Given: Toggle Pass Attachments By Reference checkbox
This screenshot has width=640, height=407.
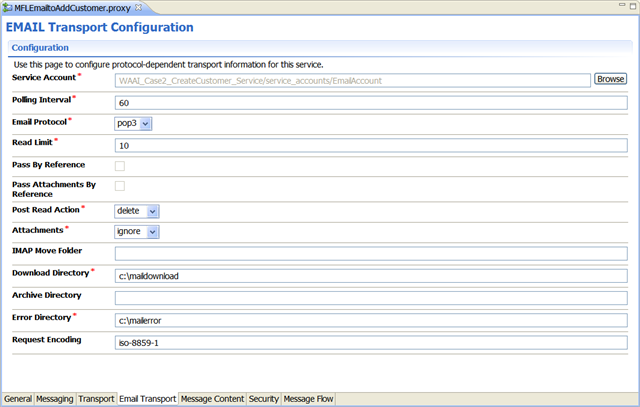Looking at the screenshot, I should coord(120,186).
